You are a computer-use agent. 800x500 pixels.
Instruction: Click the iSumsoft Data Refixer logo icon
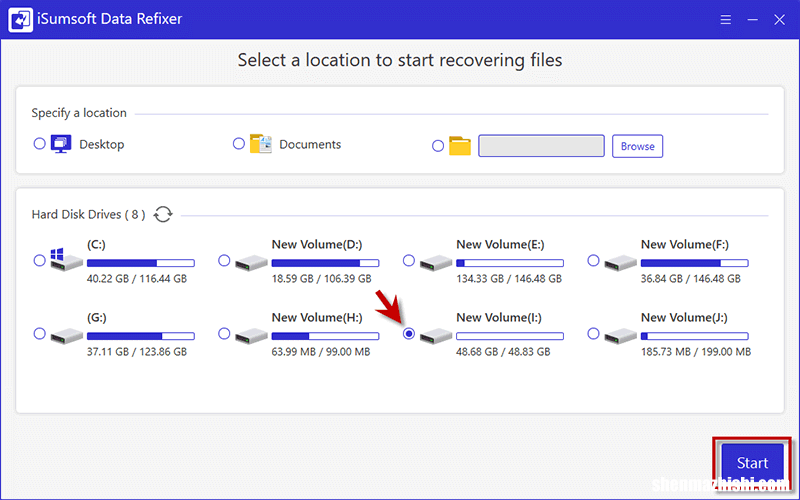tap(20, 19)
